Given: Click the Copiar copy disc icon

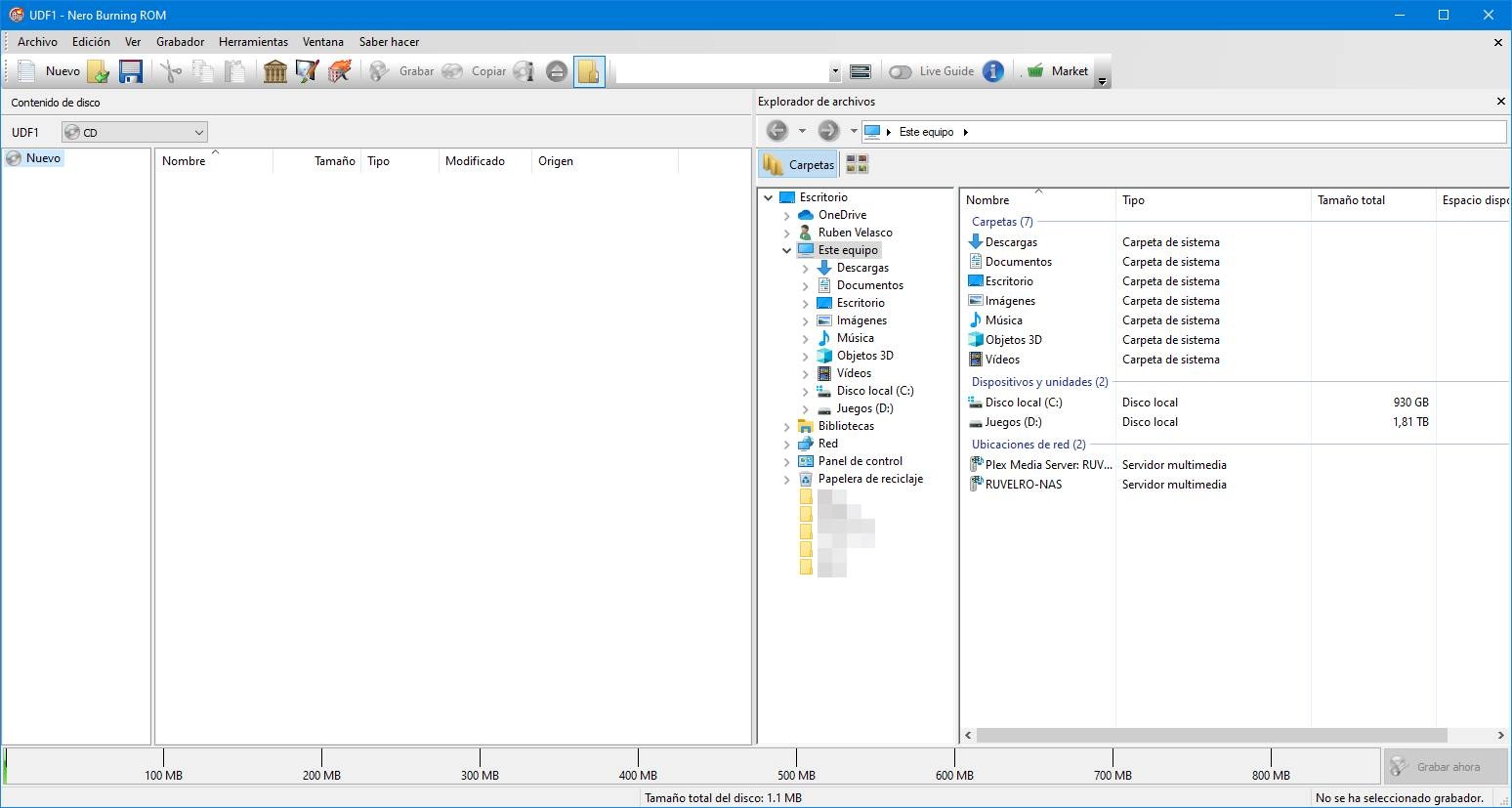Looking at the screenshot, I should [474, 71].
